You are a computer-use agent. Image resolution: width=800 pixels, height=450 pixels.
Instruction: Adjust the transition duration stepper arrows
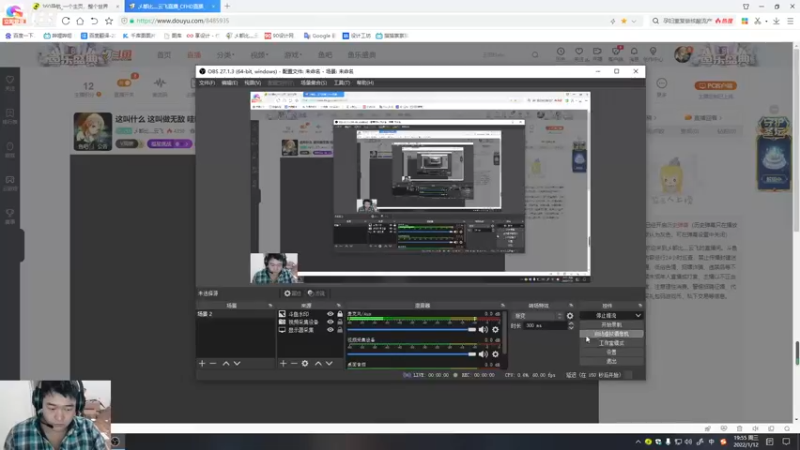570,326
